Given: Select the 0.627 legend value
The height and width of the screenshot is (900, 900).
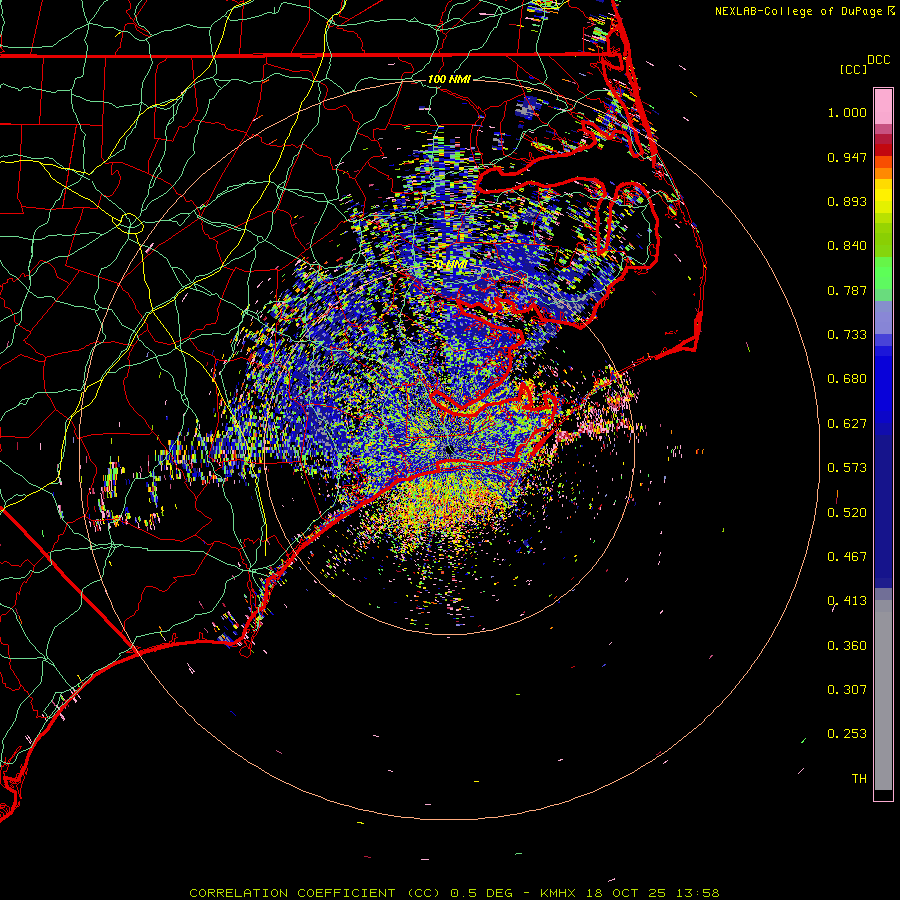Looking at the screenshot, I should (x=847, y=424).
